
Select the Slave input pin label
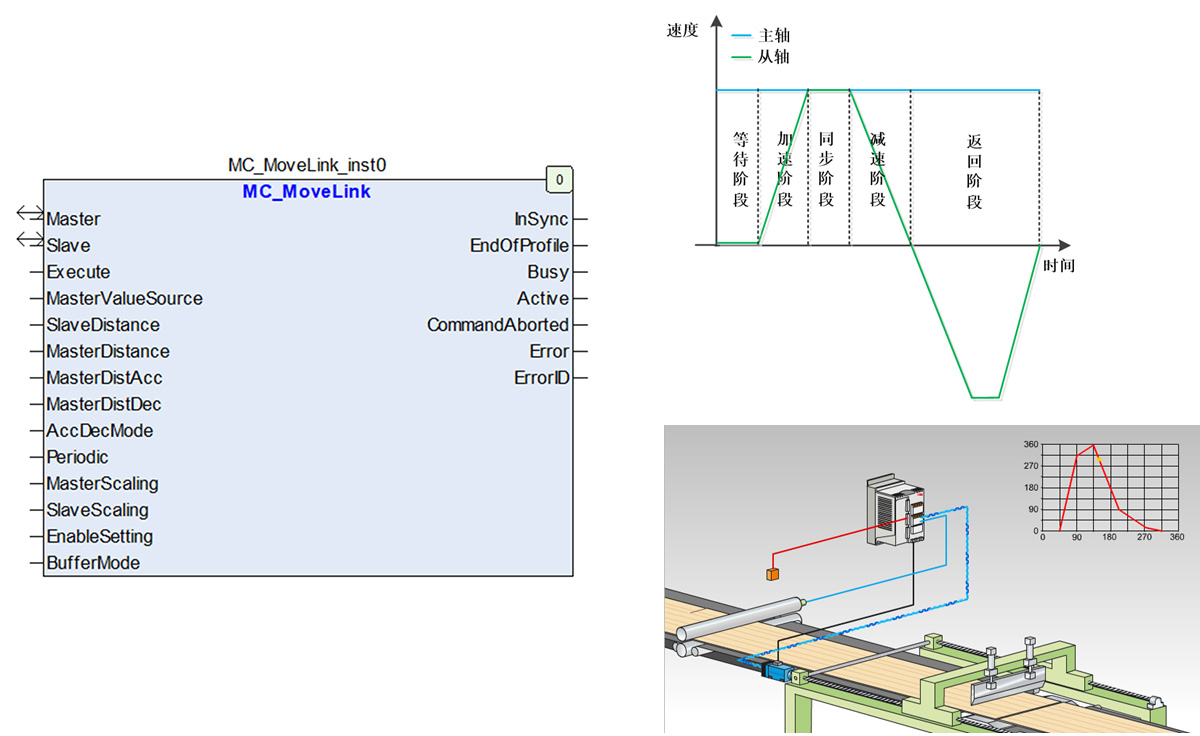(x=68, y=245)
